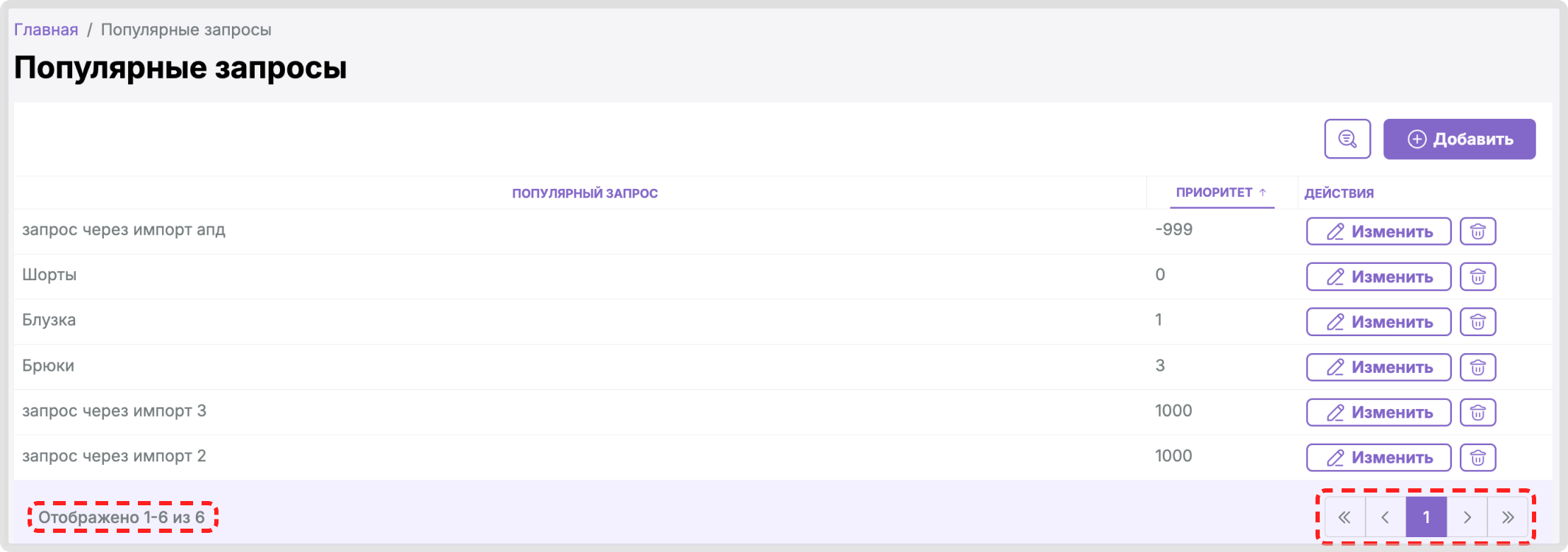This screenshot has height=552, width=1568.
Task: Delete the "запрос через импорт апд" row
Action: pyautogui.click(x=1477, y=231)
